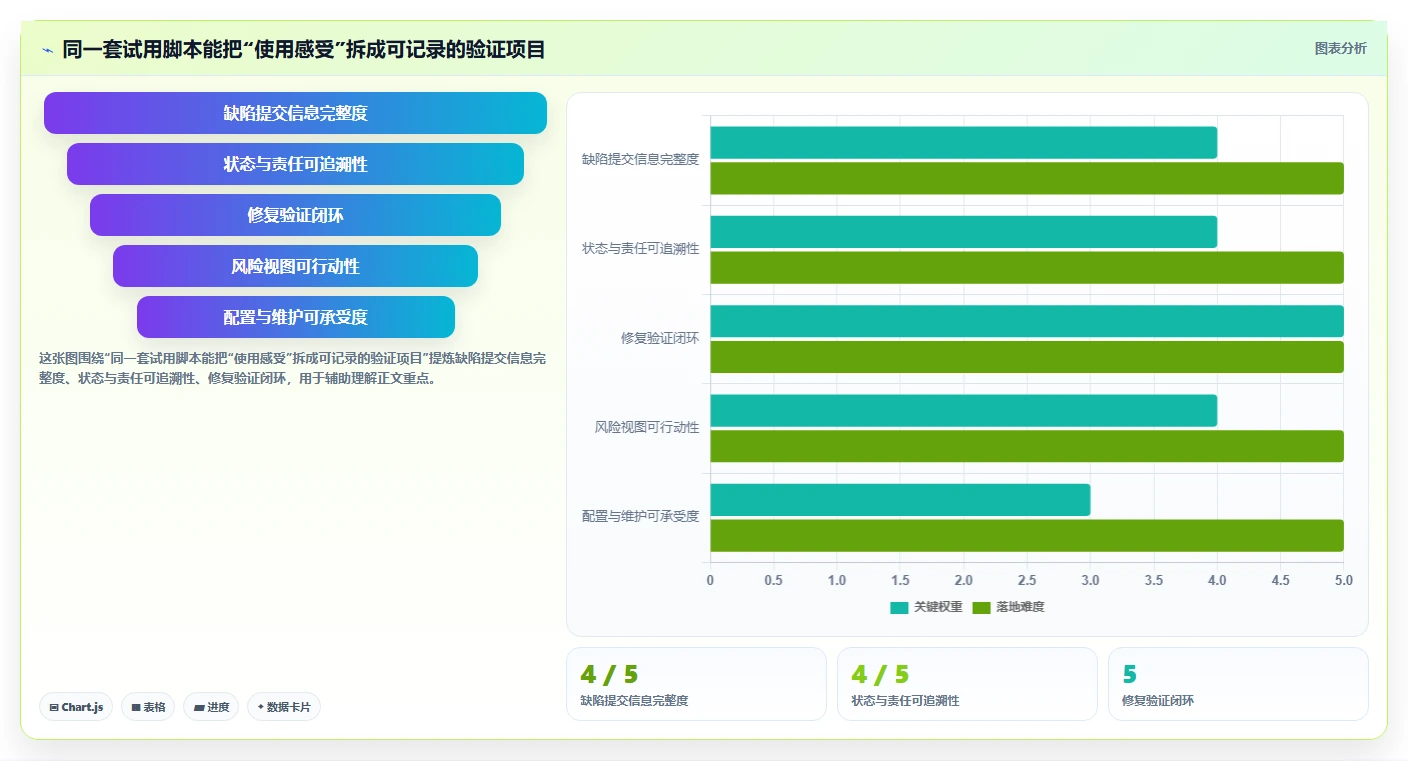Click the 状态与责任可追溯性 chart axis label
This screenshot has width=1408, height=761.
point(640,248)
